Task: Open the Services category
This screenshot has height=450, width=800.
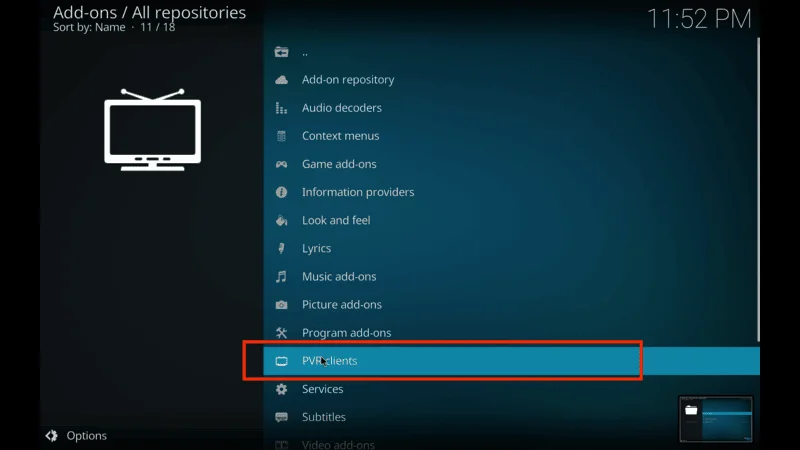Action: (x=511, y=389)
